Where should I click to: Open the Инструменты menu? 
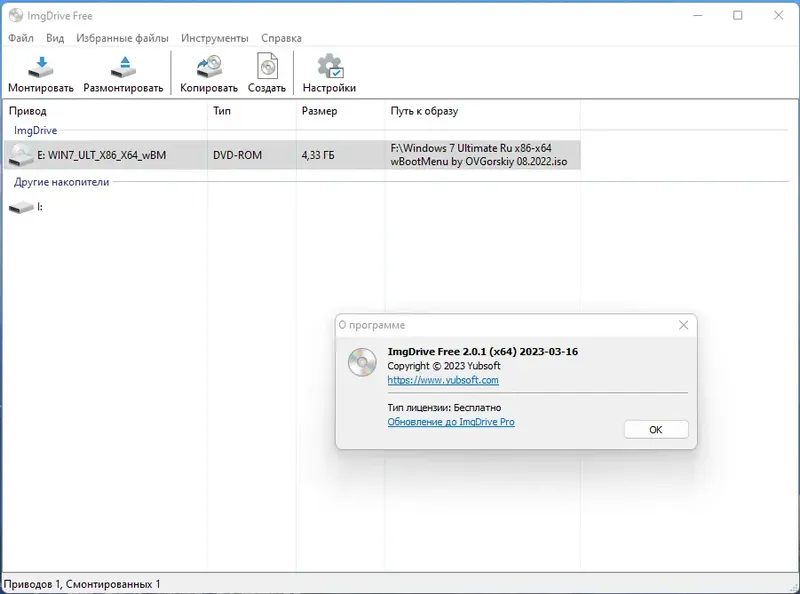(x=215, y=38)
